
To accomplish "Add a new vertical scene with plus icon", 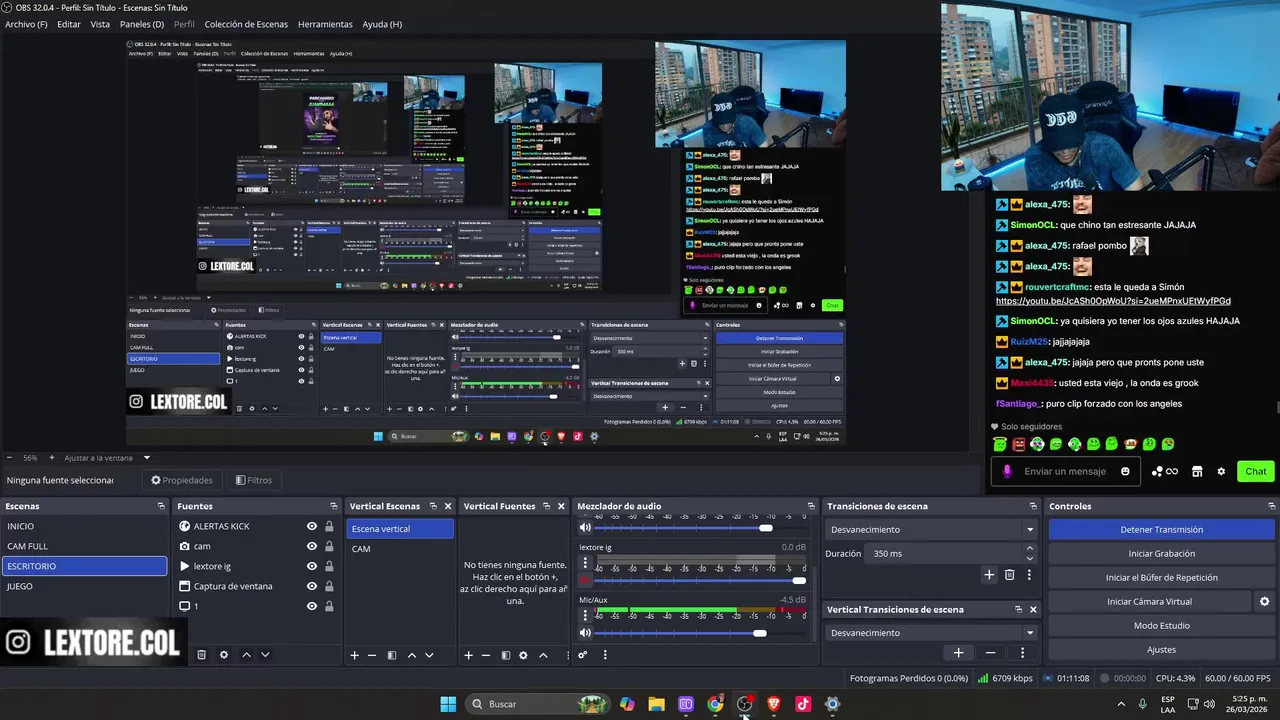I will tap(354, 655).
